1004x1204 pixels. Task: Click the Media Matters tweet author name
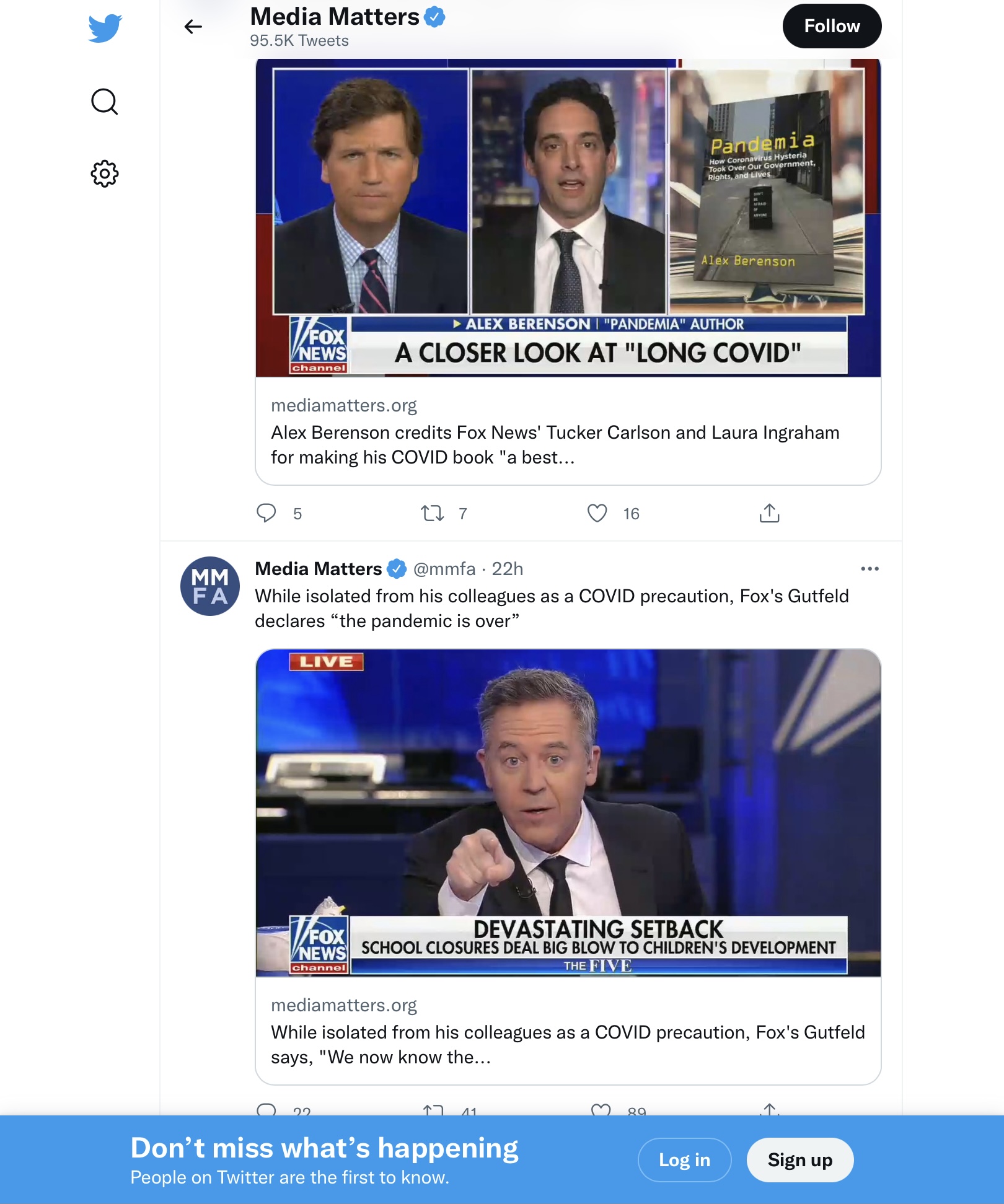(x=319, y=569)
